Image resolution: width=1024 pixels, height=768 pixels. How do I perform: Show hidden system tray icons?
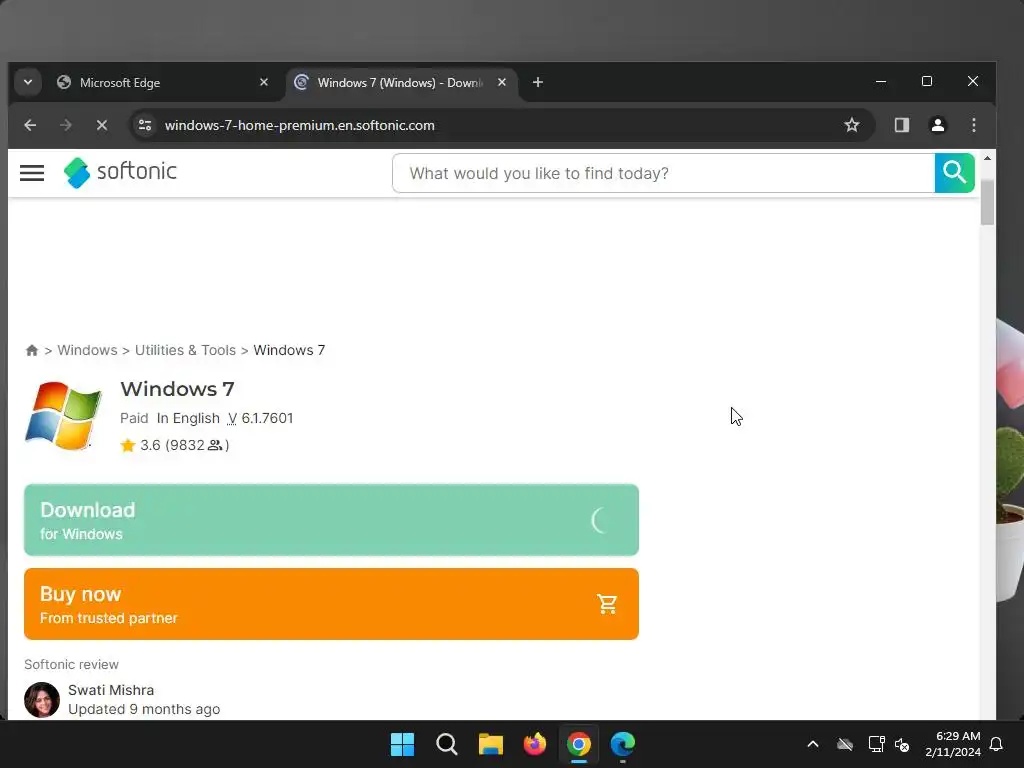[813, 744]
